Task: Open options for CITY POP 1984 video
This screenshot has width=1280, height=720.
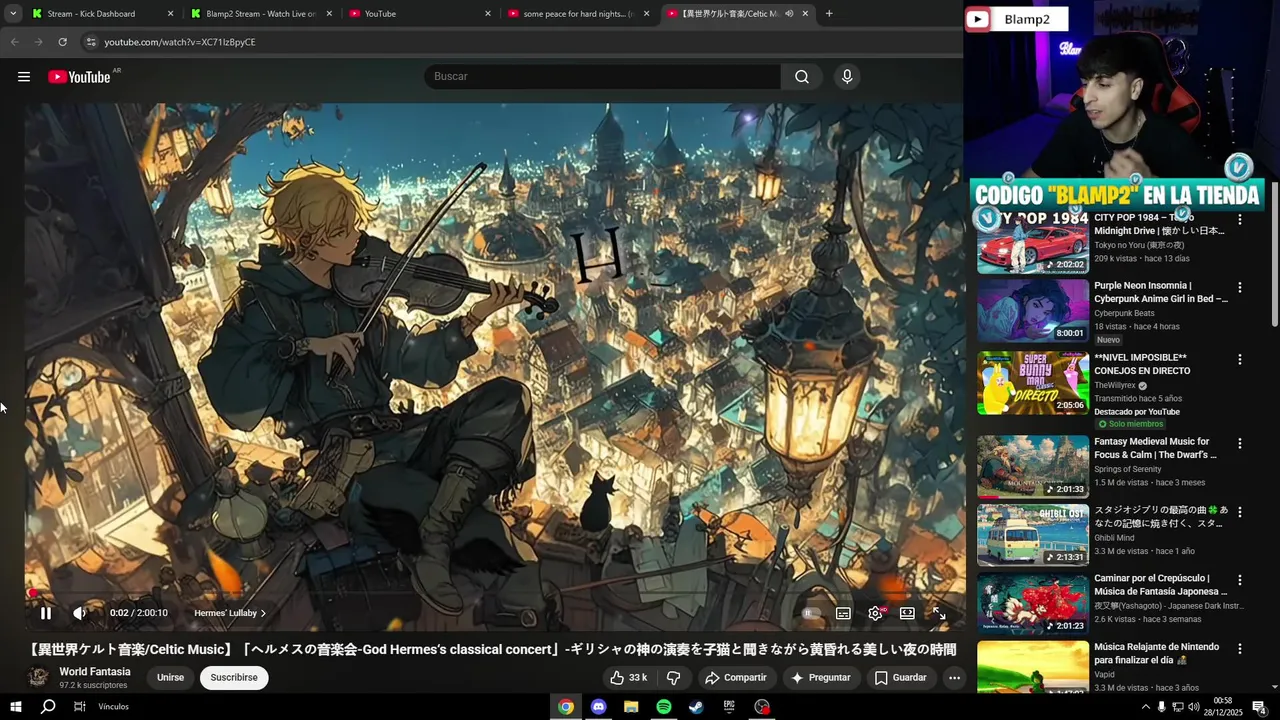Action: pos(1240,219)
